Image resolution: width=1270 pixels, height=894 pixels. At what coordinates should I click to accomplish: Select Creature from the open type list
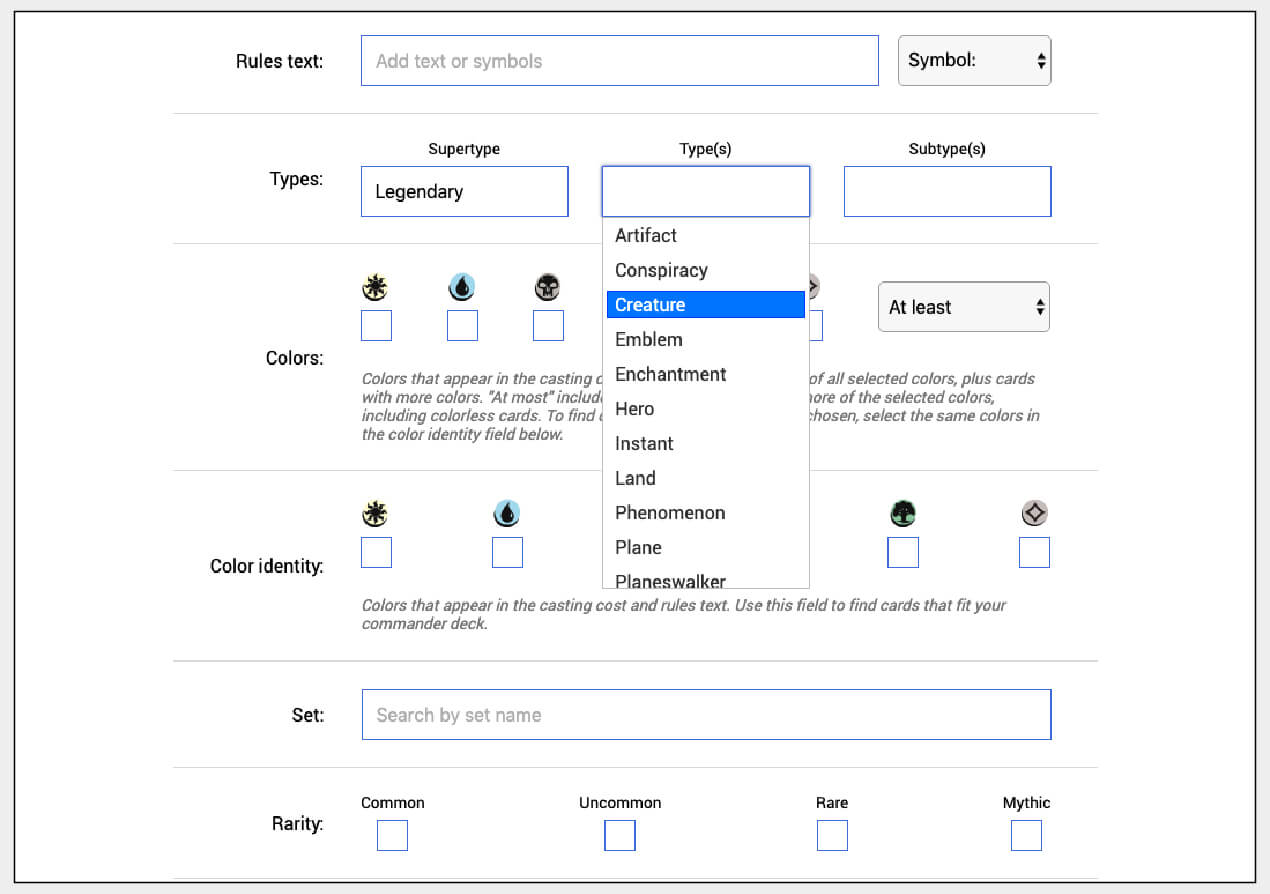pos(705,304)
